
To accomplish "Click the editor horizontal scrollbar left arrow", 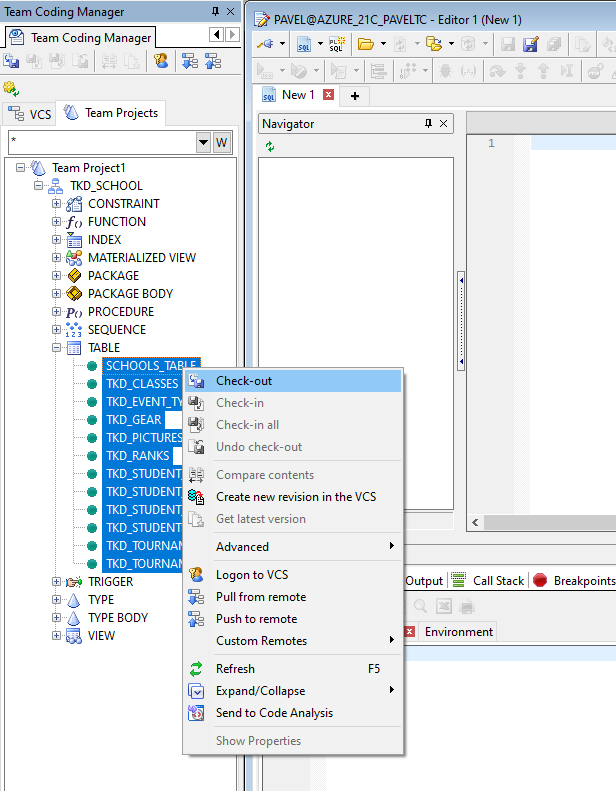I will [x=475, y=523].
